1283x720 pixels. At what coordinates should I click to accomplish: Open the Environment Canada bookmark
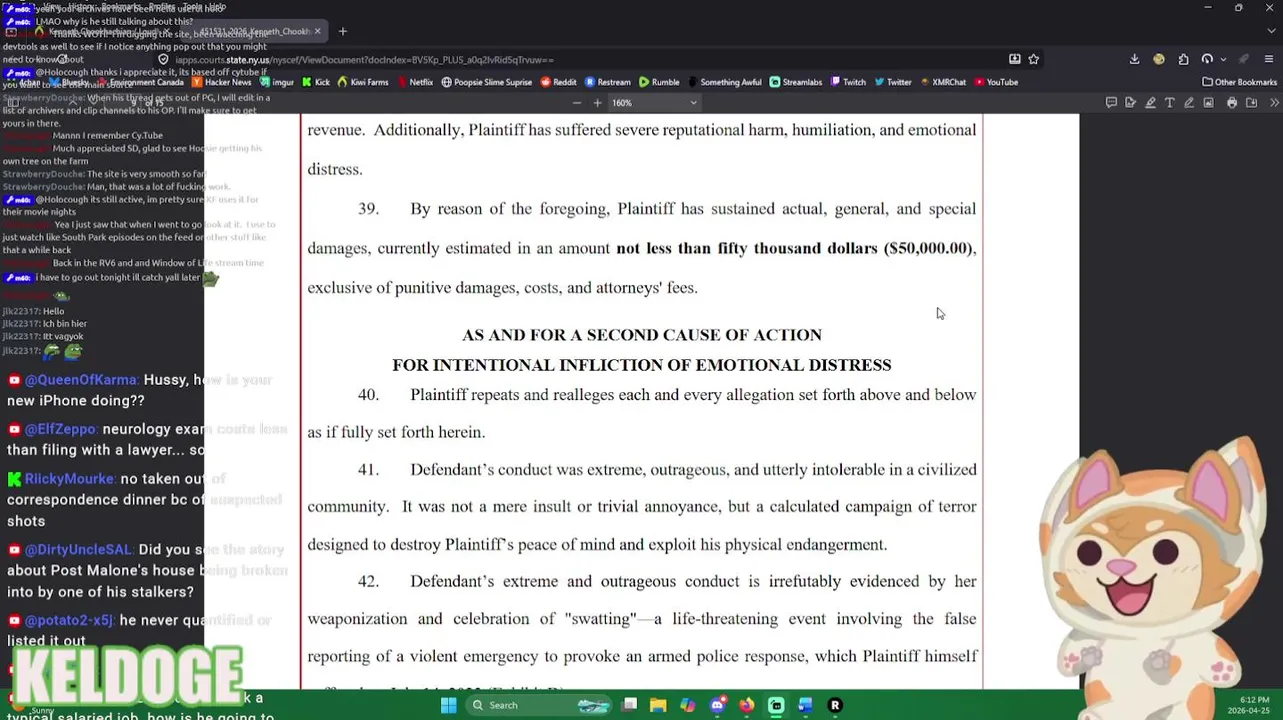pyautogui.click(x=138, y=82)
